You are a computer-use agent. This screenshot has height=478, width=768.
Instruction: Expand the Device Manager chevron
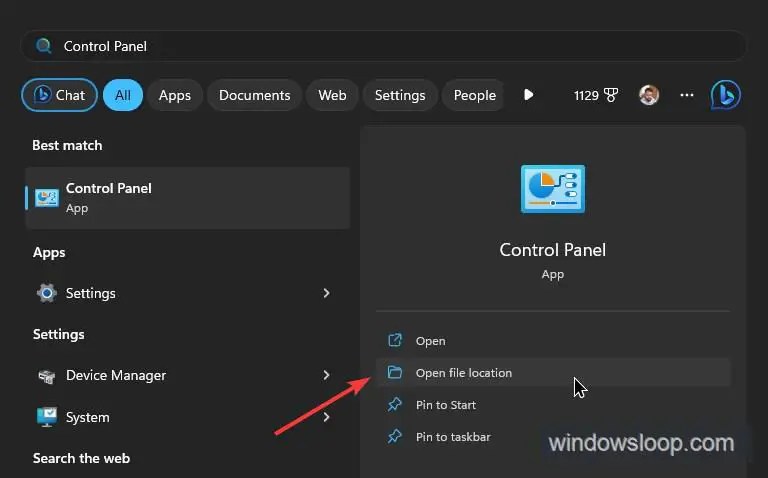(326, 375)
